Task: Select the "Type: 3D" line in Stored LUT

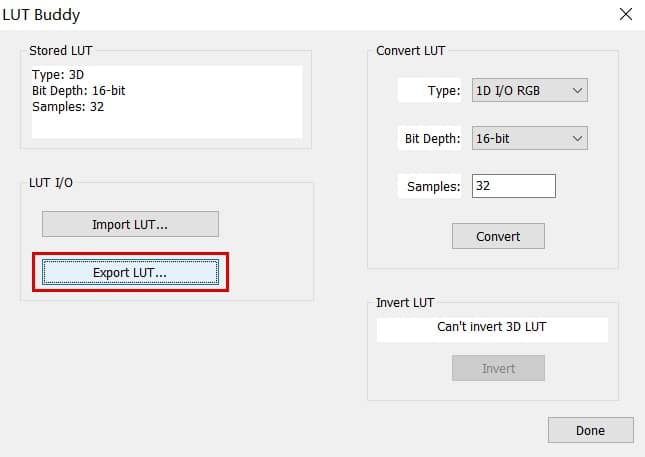Action: tap(58, 75)
